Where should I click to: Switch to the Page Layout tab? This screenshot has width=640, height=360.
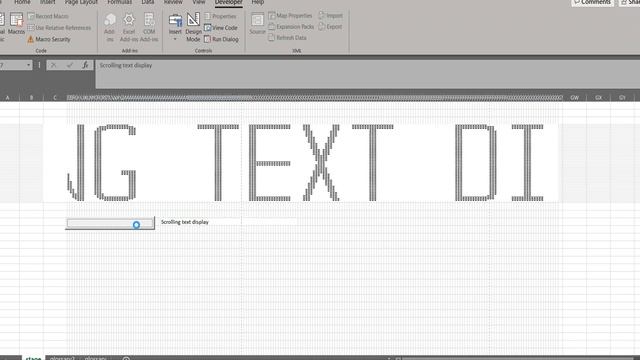(x=81, y=2)
